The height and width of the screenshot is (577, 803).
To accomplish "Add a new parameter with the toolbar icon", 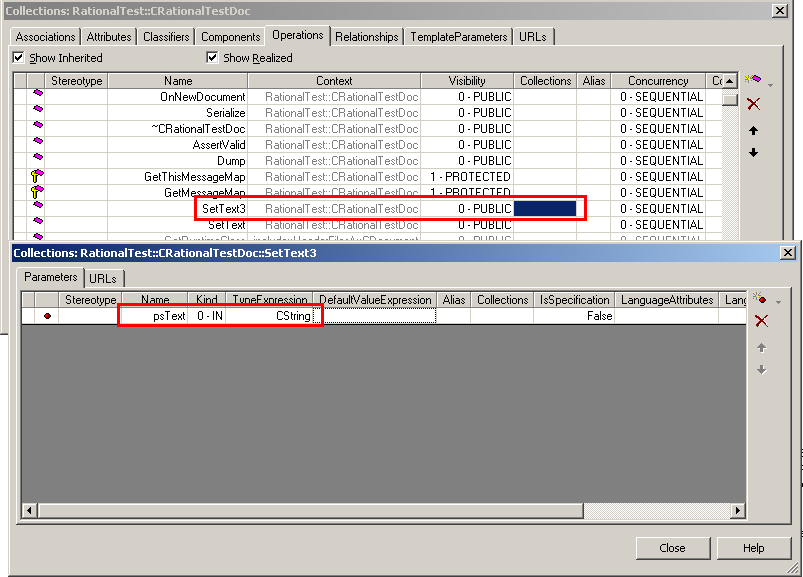I will click(760, 297).
